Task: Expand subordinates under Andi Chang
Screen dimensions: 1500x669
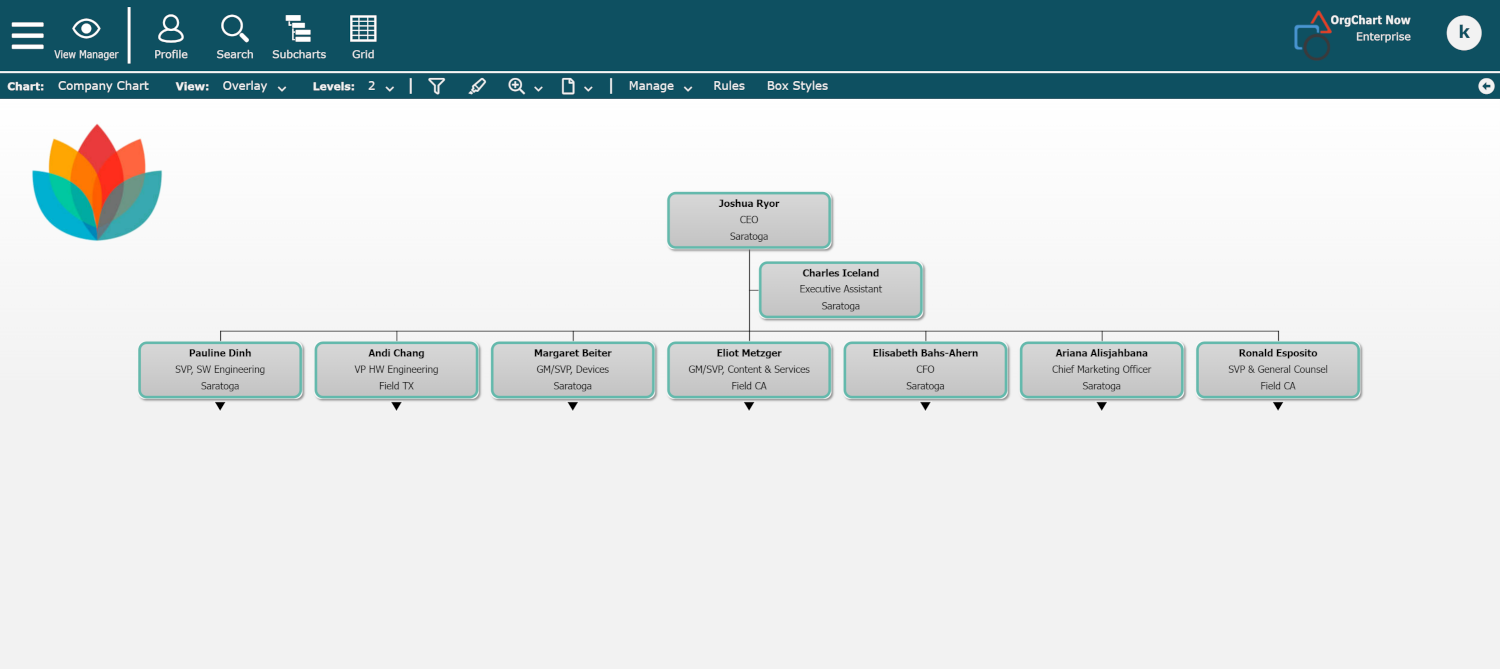Action: (396, 406)
